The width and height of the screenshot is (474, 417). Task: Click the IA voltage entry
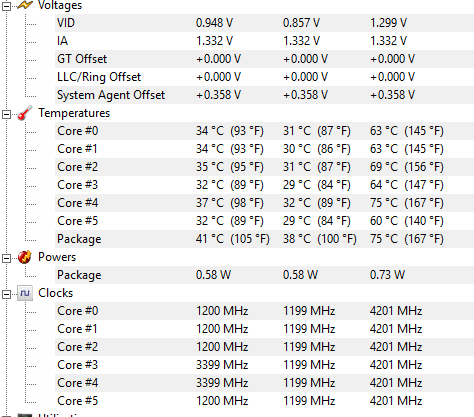click(x=264, y=41)
